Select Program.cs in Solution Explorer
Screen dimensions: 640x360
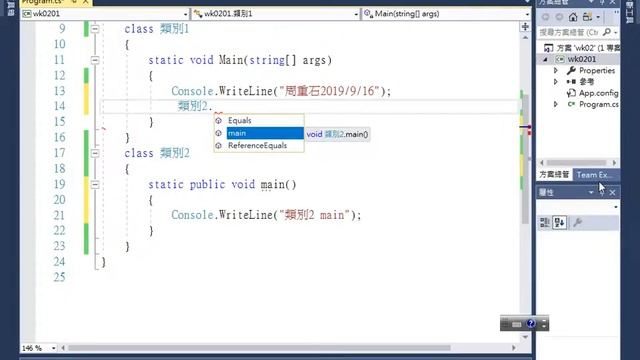tap(598, 104)
